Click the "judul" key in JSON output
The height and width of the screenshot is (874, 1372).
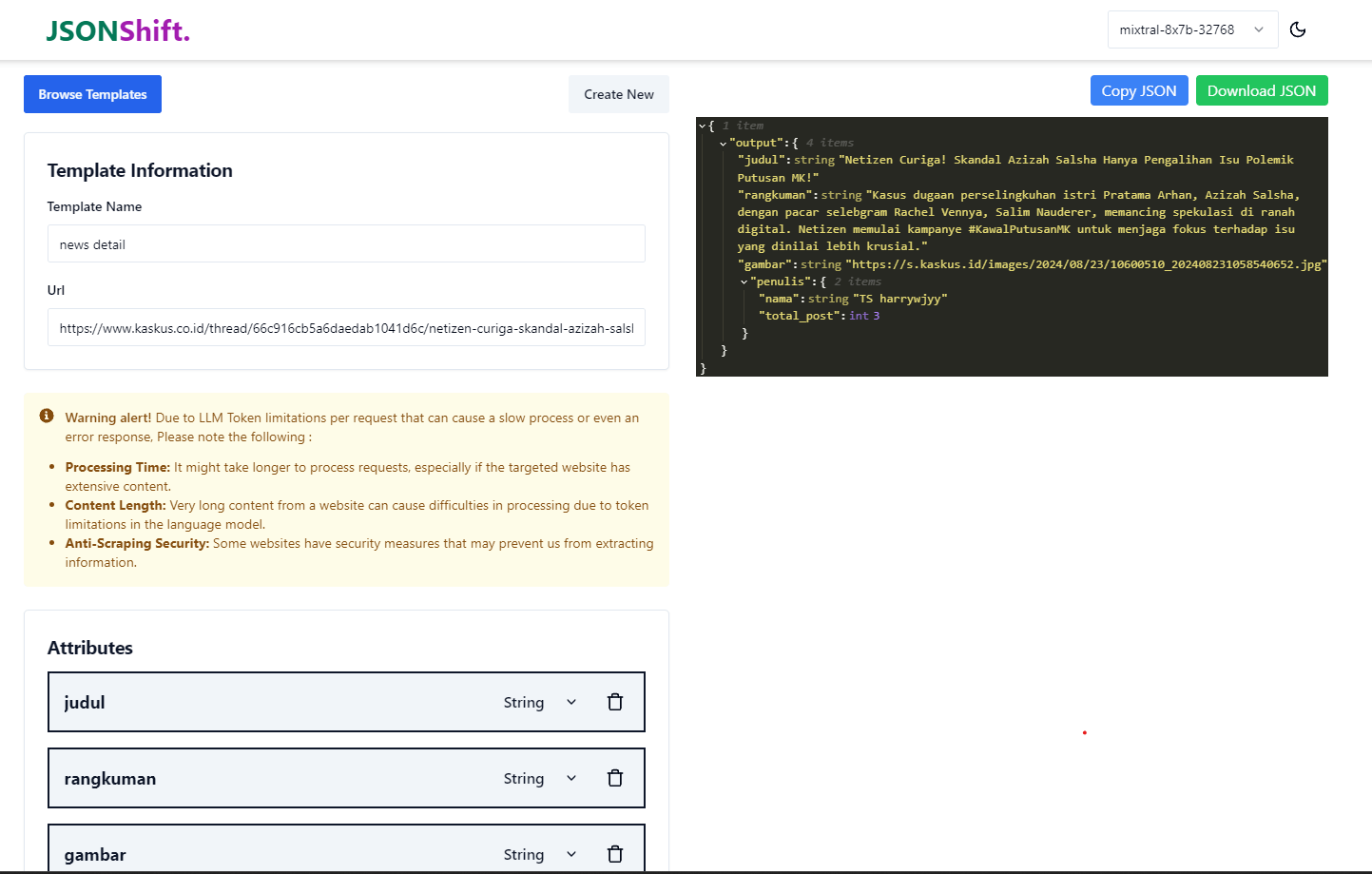[x=763, y=160]
